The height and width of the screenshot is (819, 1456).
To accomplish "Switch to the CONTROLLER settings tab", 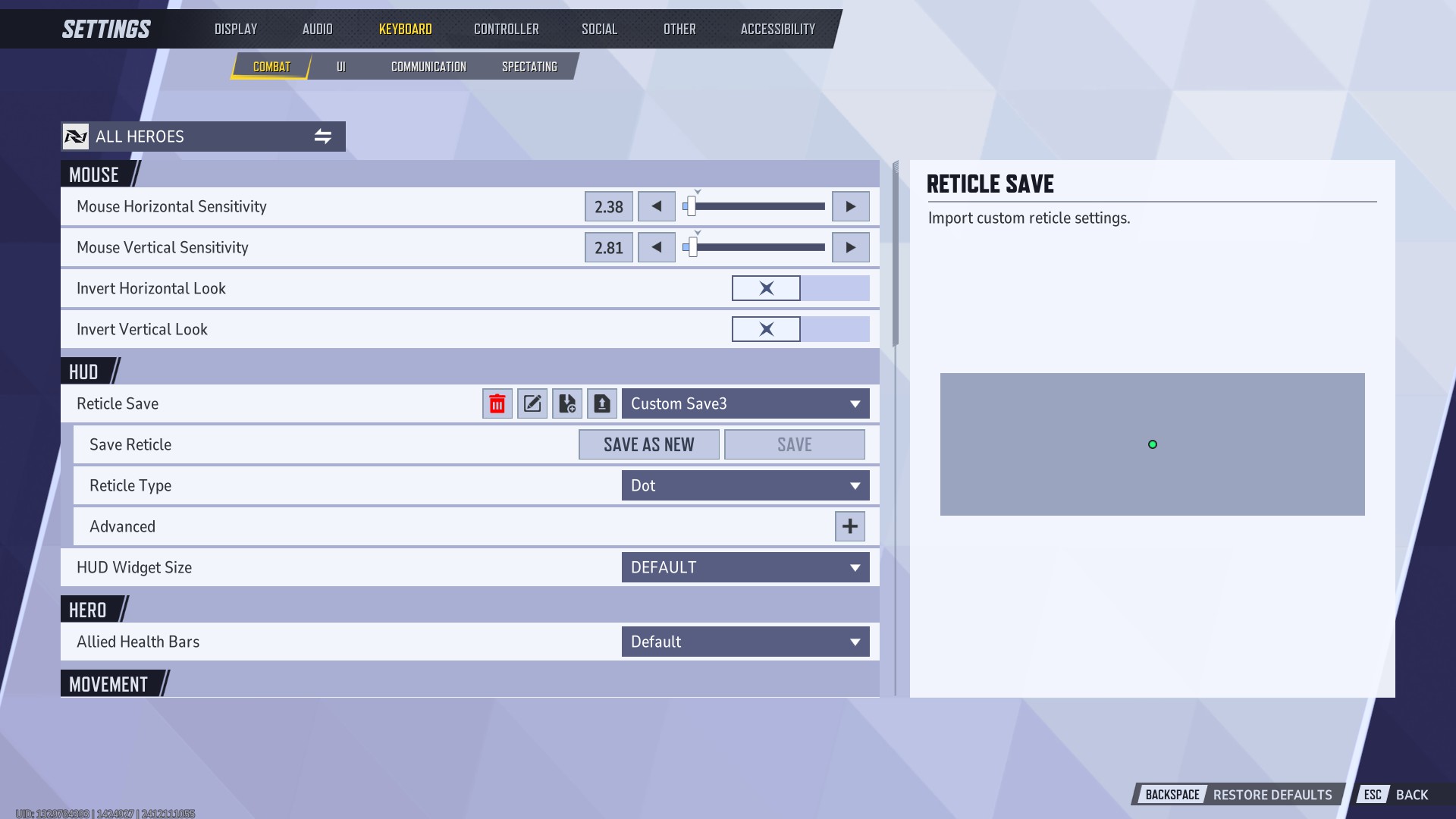I will (x=506, y=28).
